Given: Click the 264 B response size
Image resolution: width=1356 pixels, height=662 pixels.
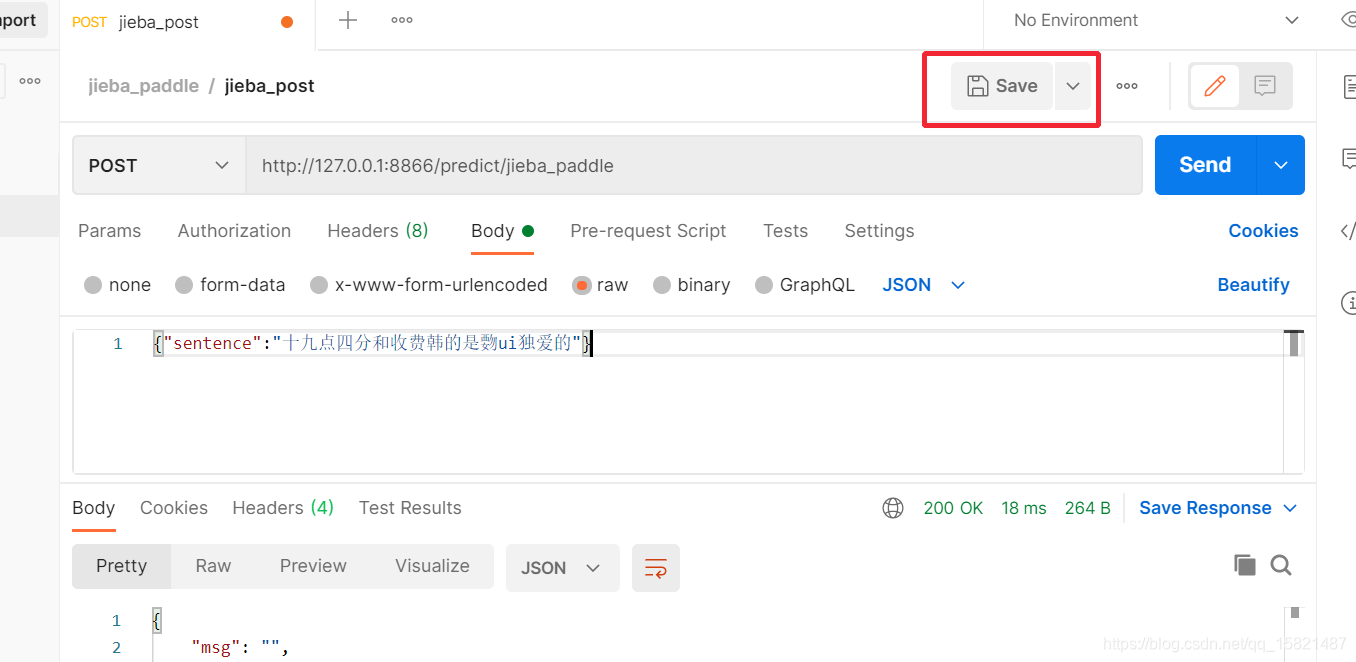Looking at the screenshot, I should tap(1088, 508).
